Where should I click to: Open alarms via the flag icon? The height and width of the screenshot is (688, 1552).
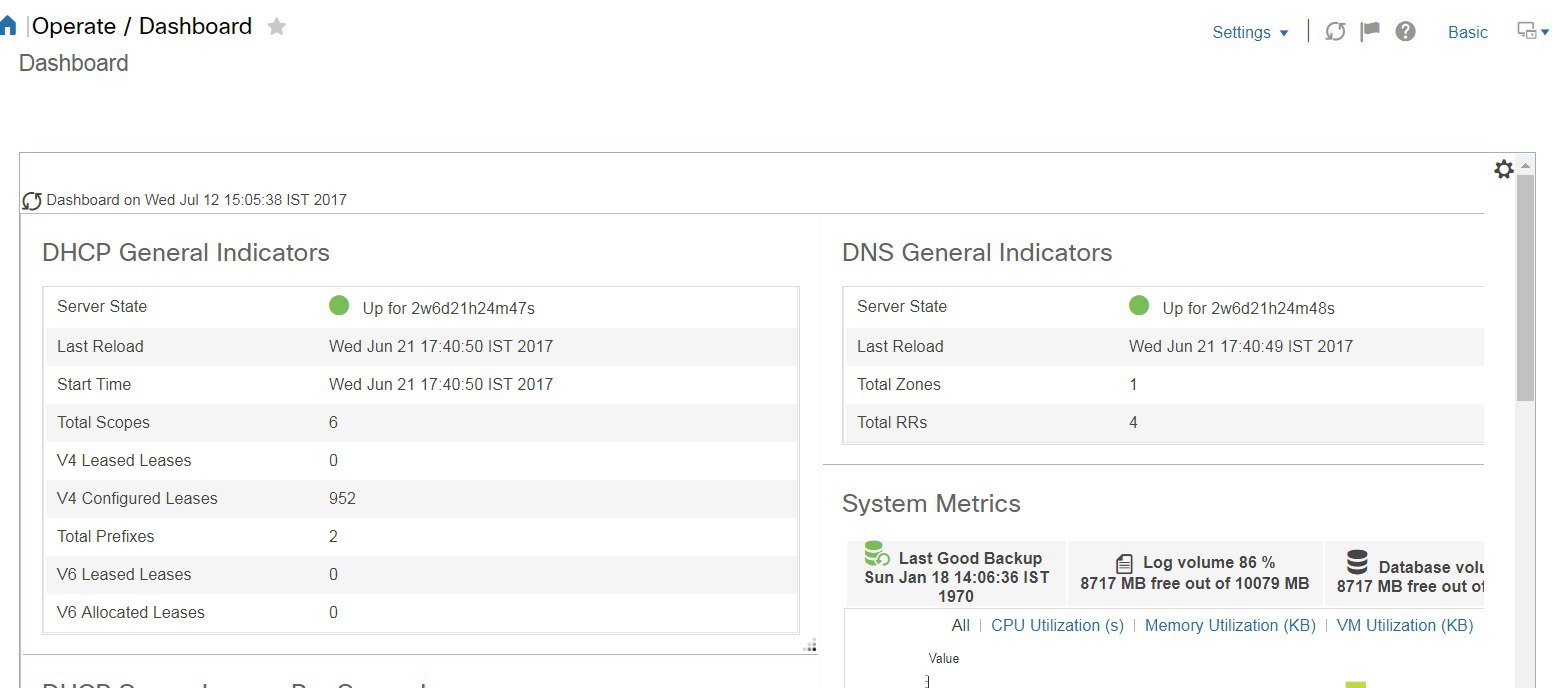(1370, 32)
